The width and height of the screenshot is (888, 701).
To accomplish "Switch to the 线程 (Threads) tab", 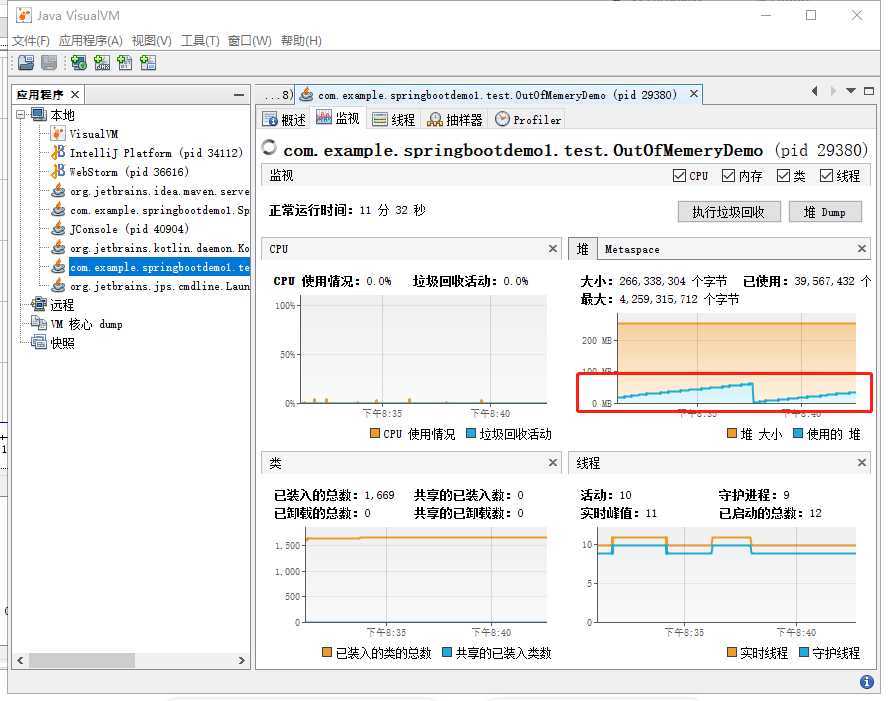I will (x=394, y=119).
